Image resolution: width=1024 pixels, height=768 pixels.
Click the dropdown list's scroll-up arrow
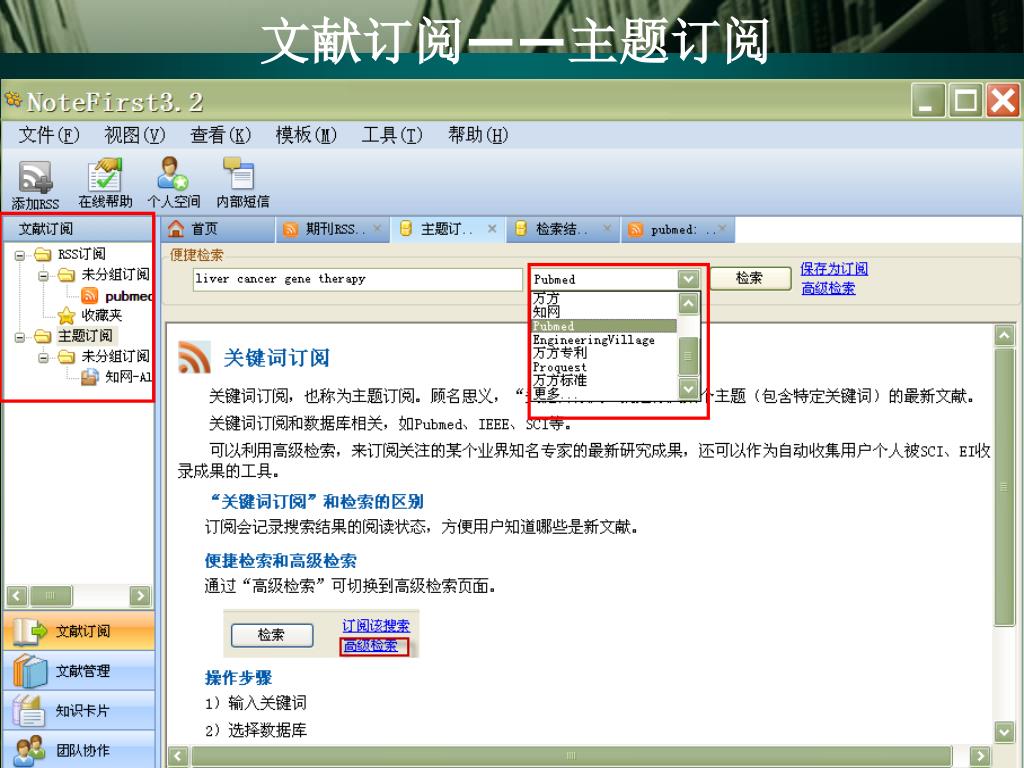pyautogui.click(x=688, y=304)
